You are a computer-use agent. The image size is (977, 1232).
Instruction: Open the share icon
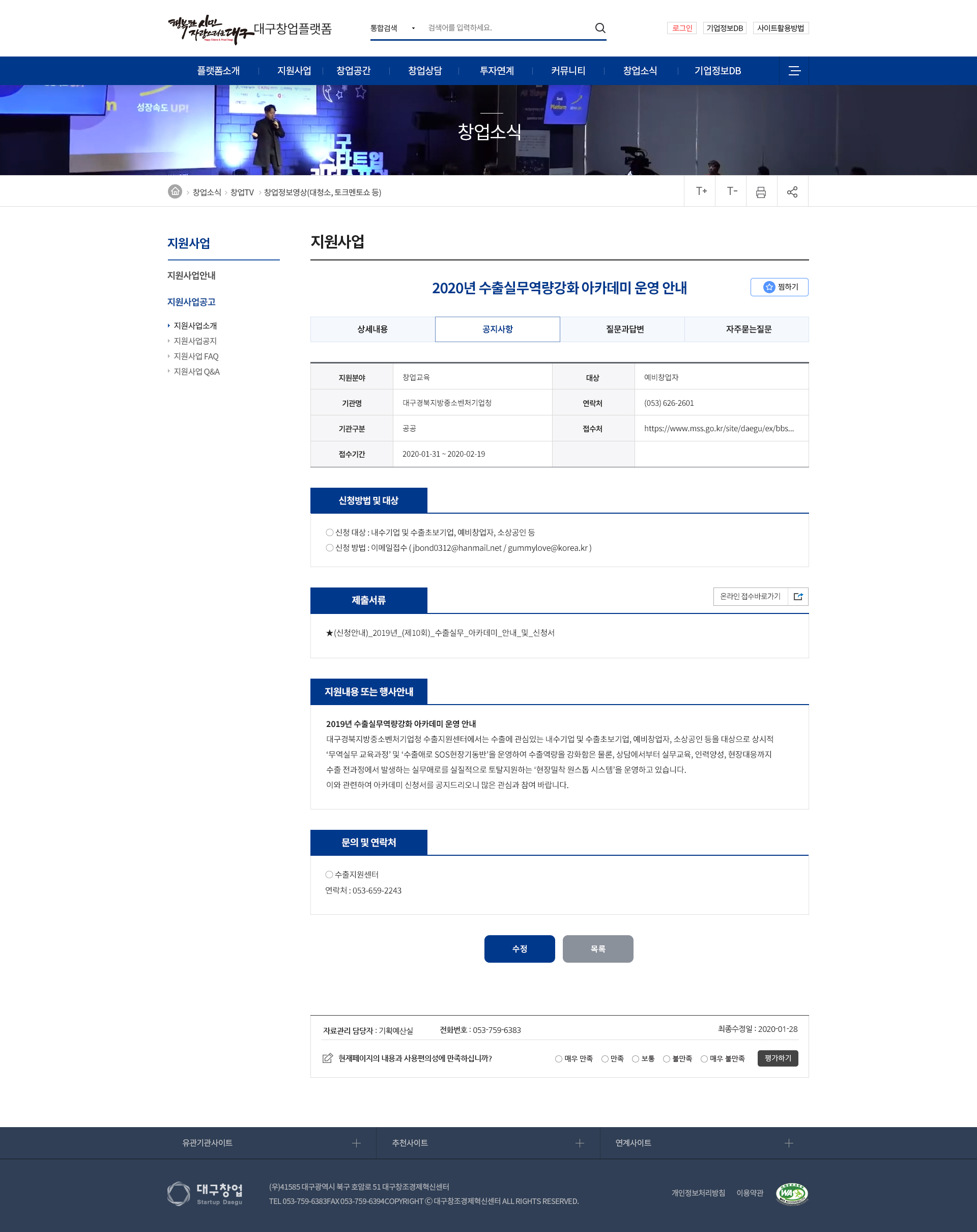point(792,192)
